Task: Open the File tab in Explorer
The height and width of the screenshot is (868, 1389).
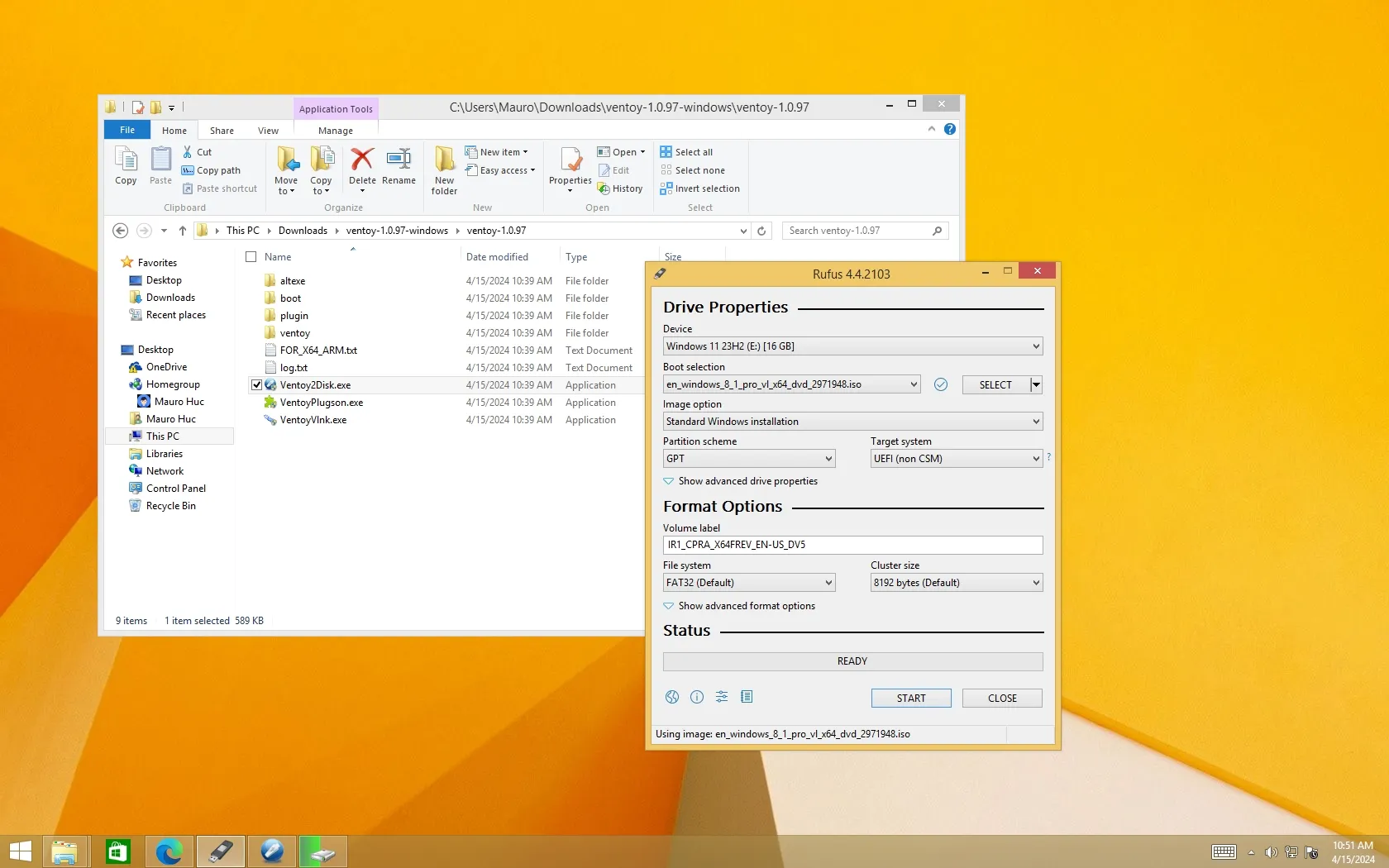Action: pos(127,130)
